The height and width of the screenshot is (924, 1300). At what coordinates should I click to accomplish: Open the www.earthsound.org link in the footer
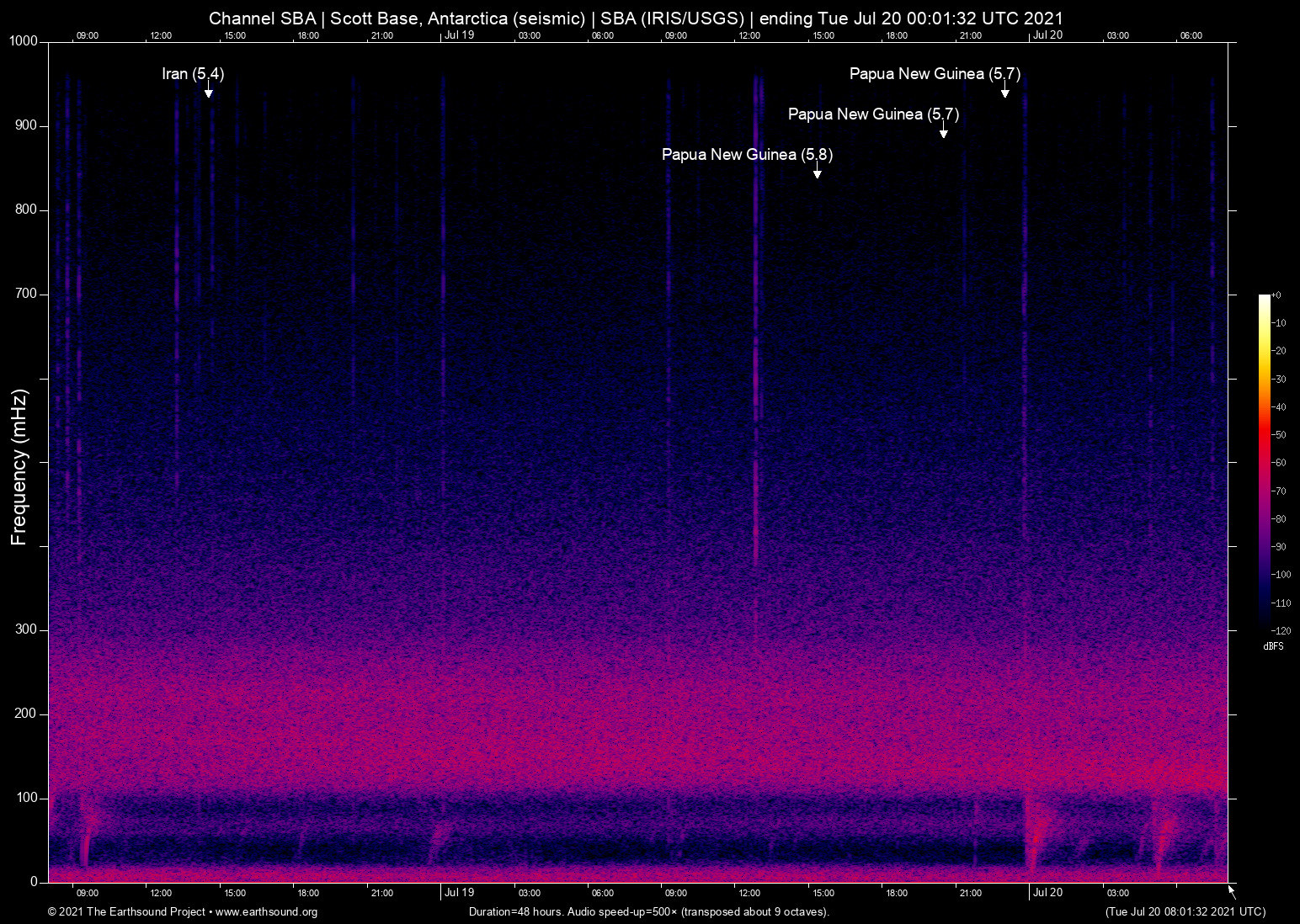[266, 912]
